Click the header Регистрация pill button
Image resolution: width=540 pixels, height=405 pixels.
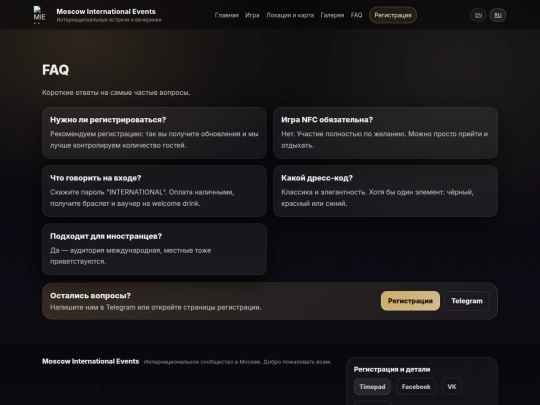pyautogui.click(x=393, y=15)
